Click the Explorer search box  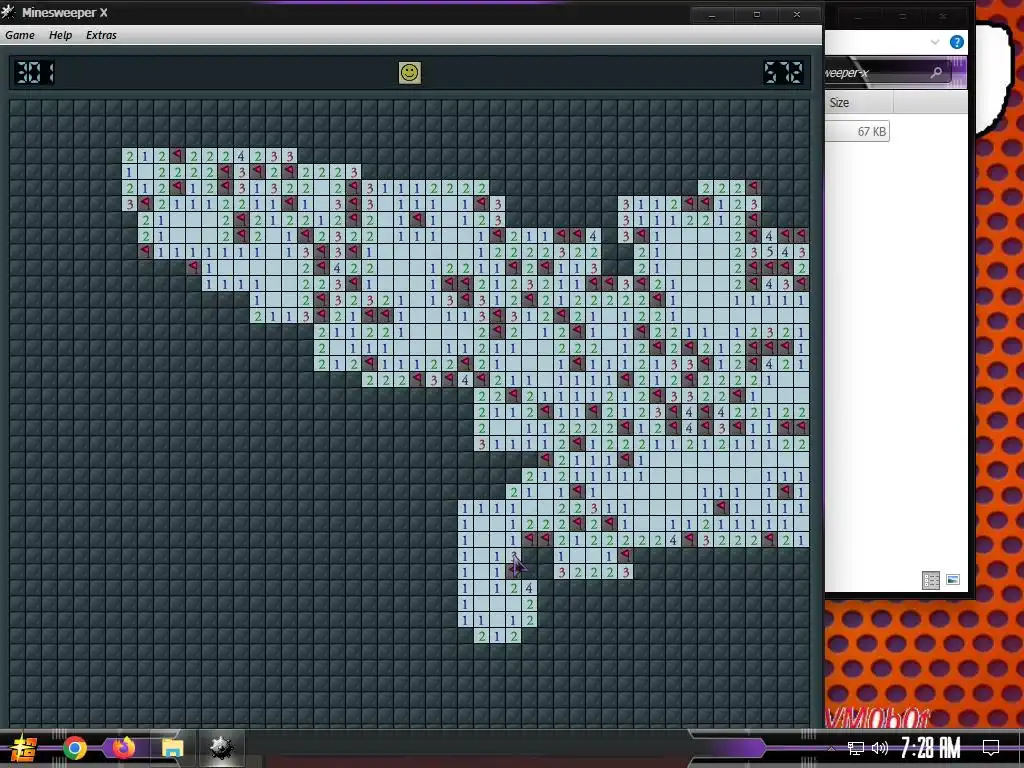885,72
